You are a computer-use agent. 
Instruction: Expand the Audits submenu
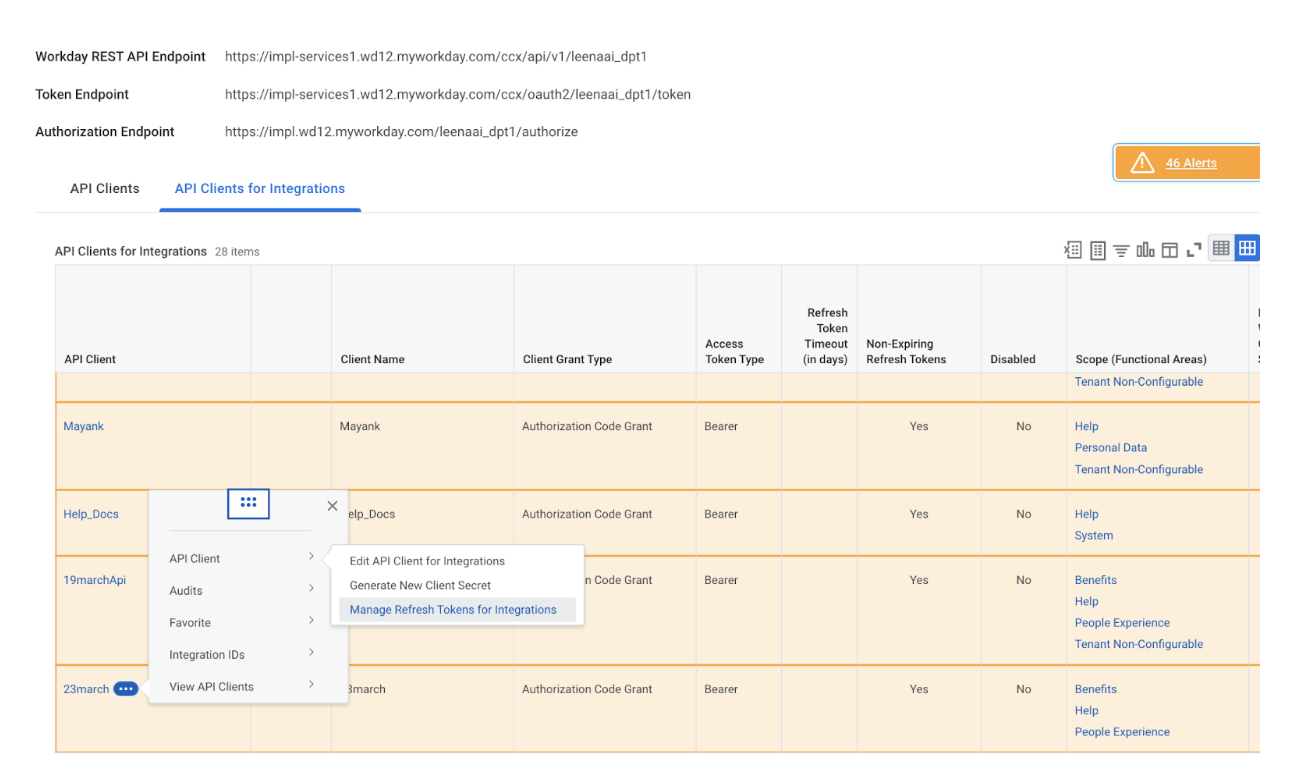(240, 591)
